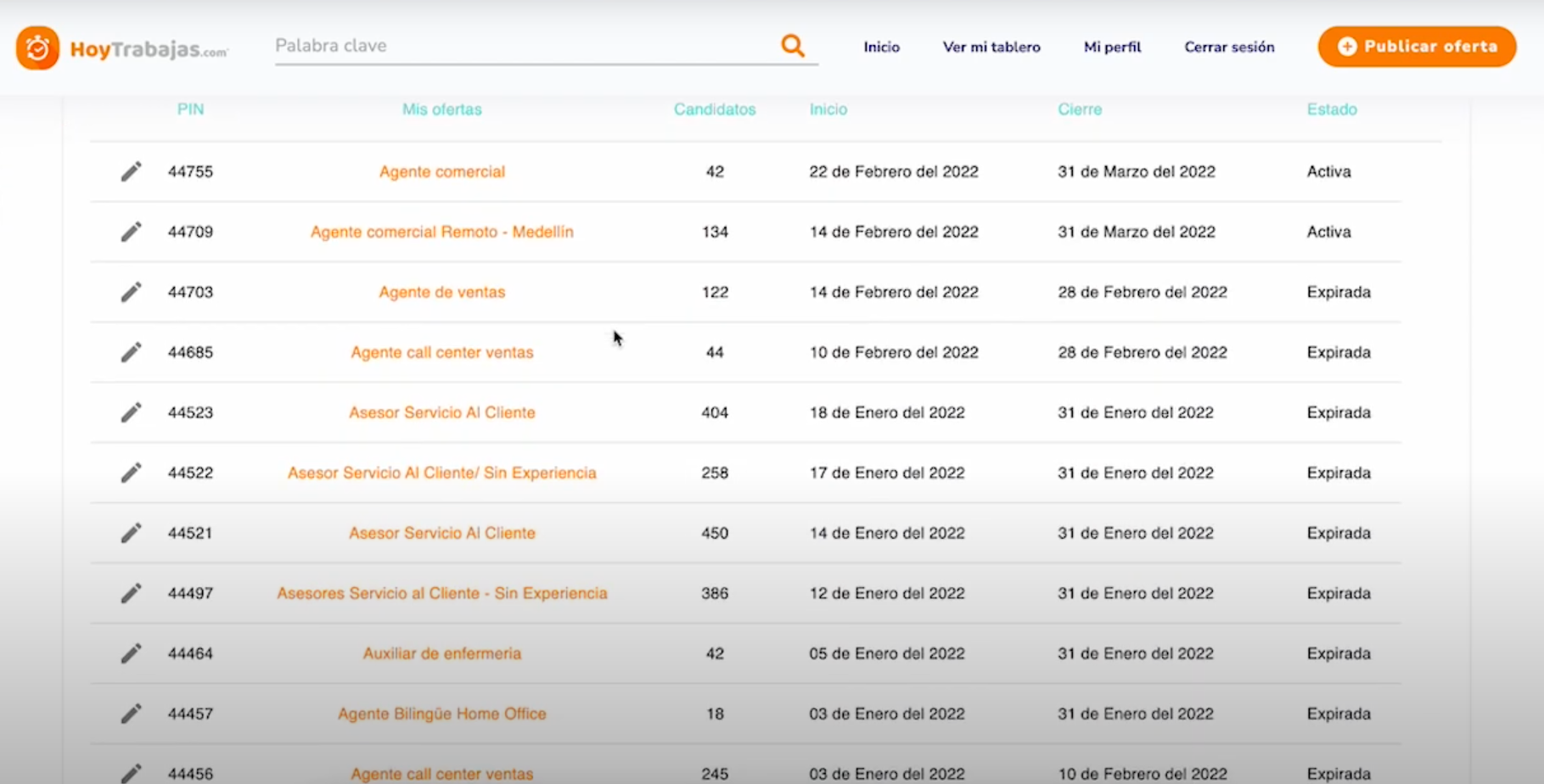Open Asesor Servicio Al Cliente offer 44521
The width and height of the screenshot is (1544, 784).
pyautogui.click(x=441, y=533)
